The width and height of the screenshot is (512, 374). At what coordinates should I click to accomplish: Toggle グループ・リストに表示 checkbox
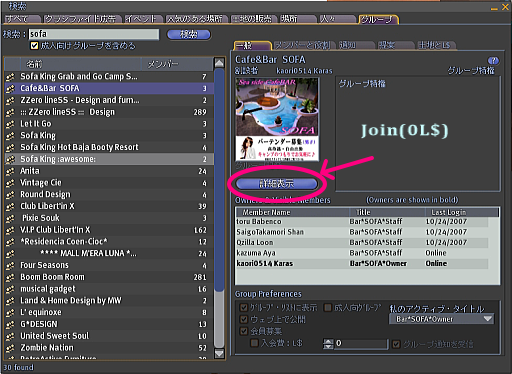click(x=244, y=307)
